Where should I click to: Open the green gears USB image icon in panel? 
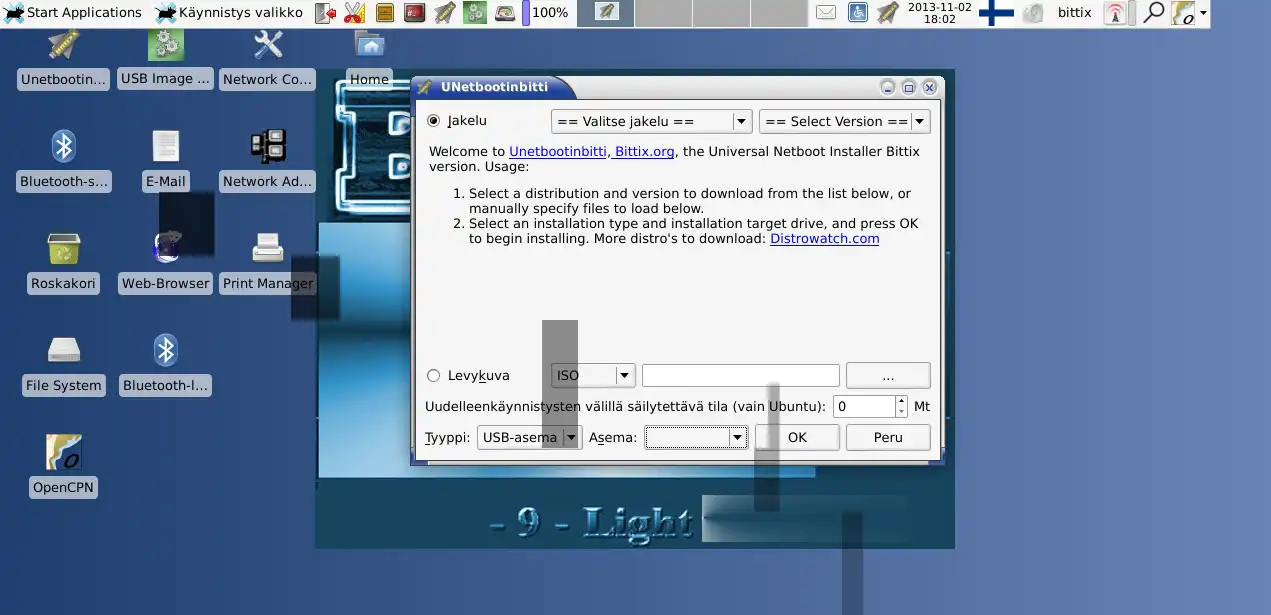[475, 13]
